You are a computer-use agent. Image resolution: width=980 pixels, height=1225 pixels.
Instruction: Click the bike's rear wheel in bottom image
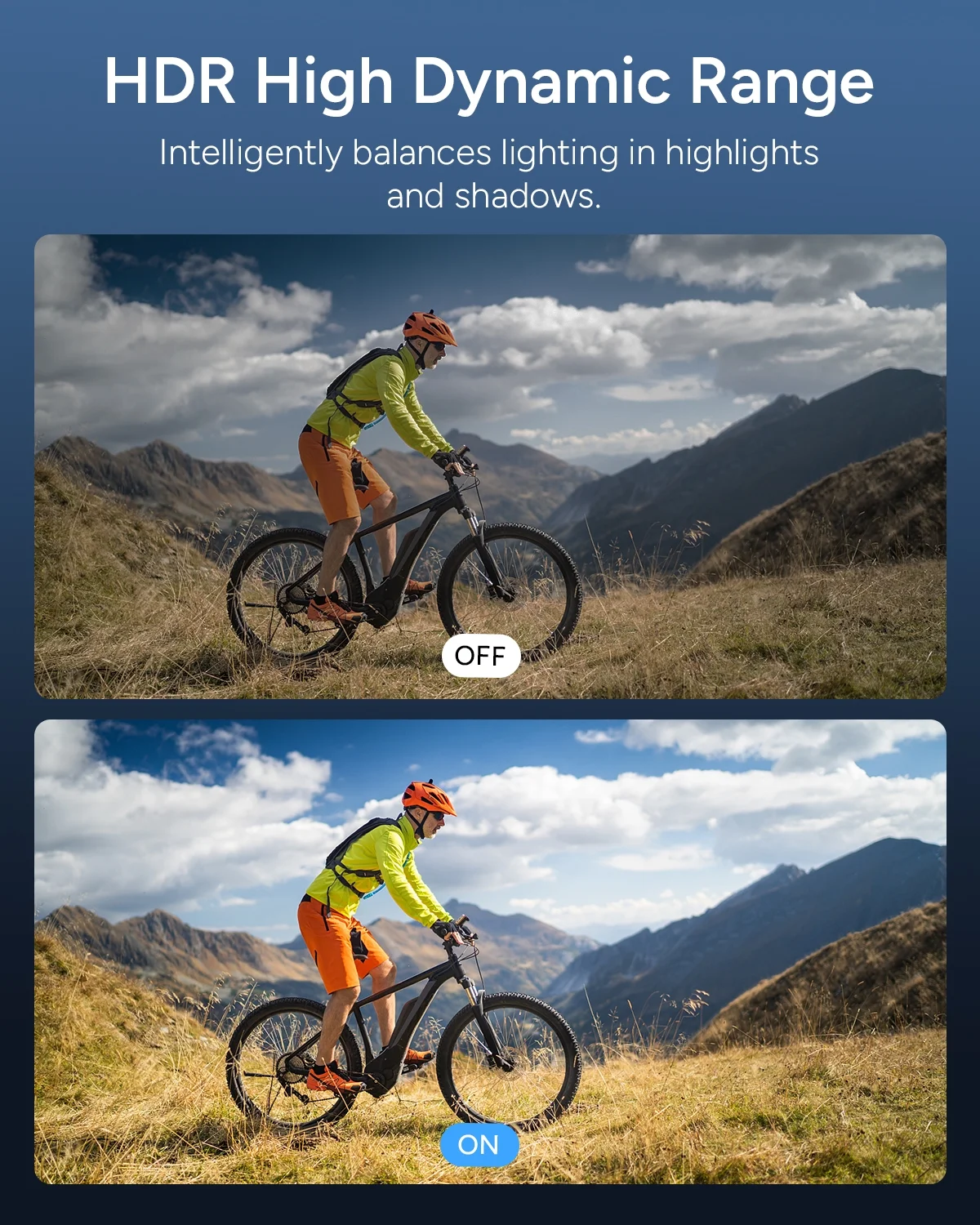pos(294,1066)
